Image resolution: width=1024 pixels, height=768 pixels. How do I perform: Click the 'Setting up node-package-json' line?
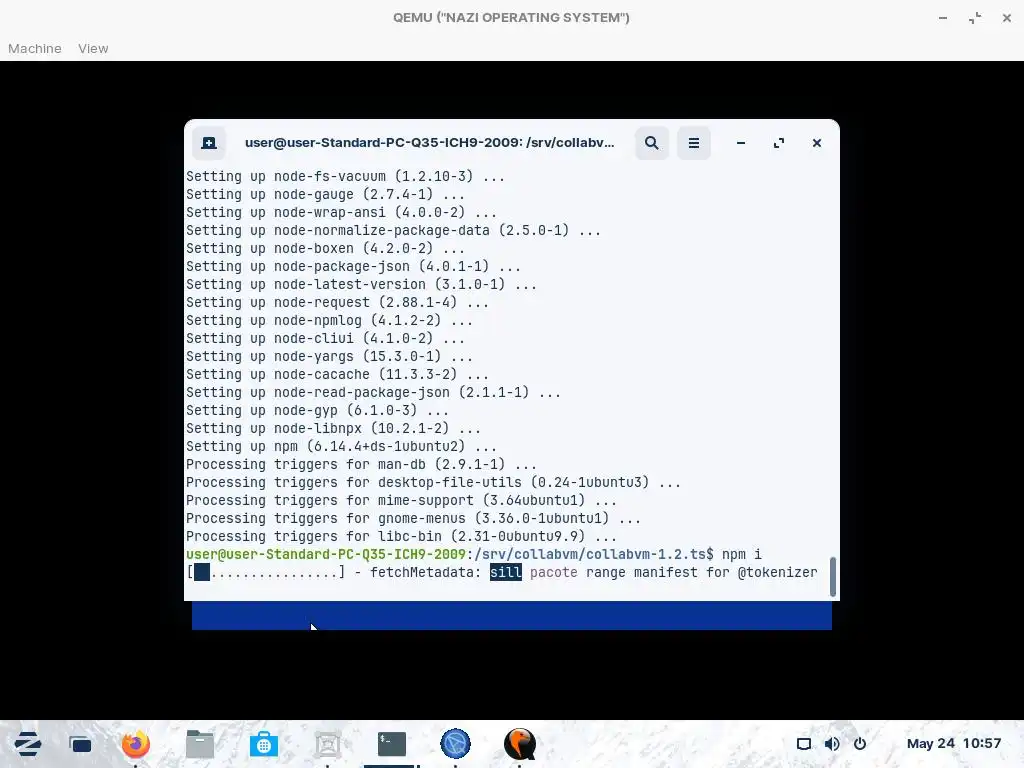[353, 266]
